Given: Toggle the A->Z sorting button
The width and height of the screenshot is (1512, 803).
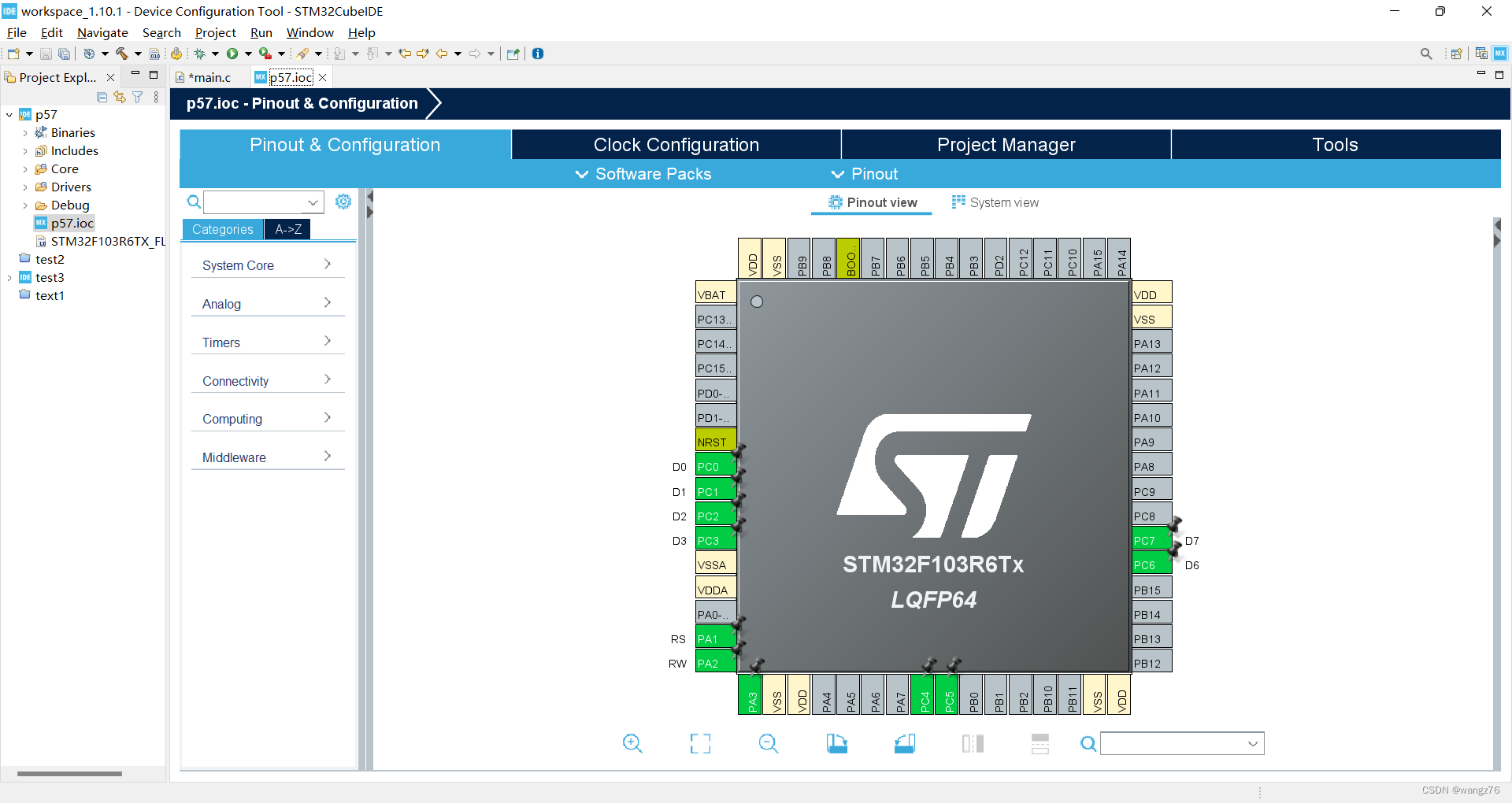Looking at the screenshot, I should pos(288,229).
